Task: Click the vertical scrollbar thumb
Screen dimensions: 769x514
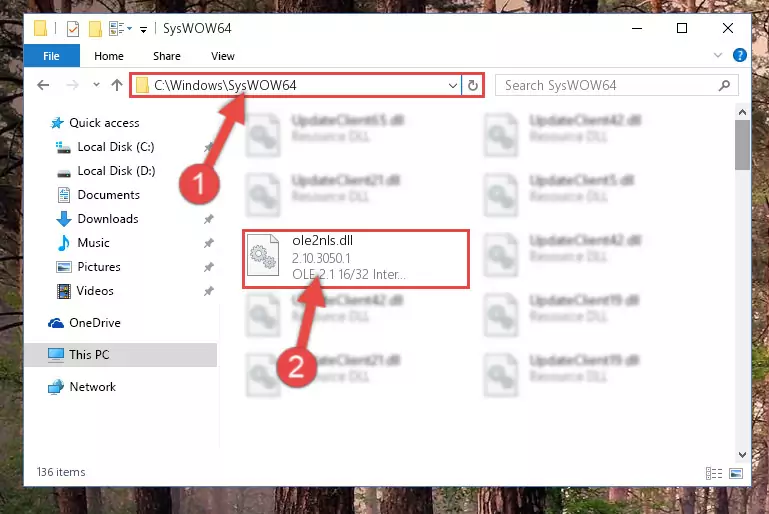Action: tap(742, 145)
